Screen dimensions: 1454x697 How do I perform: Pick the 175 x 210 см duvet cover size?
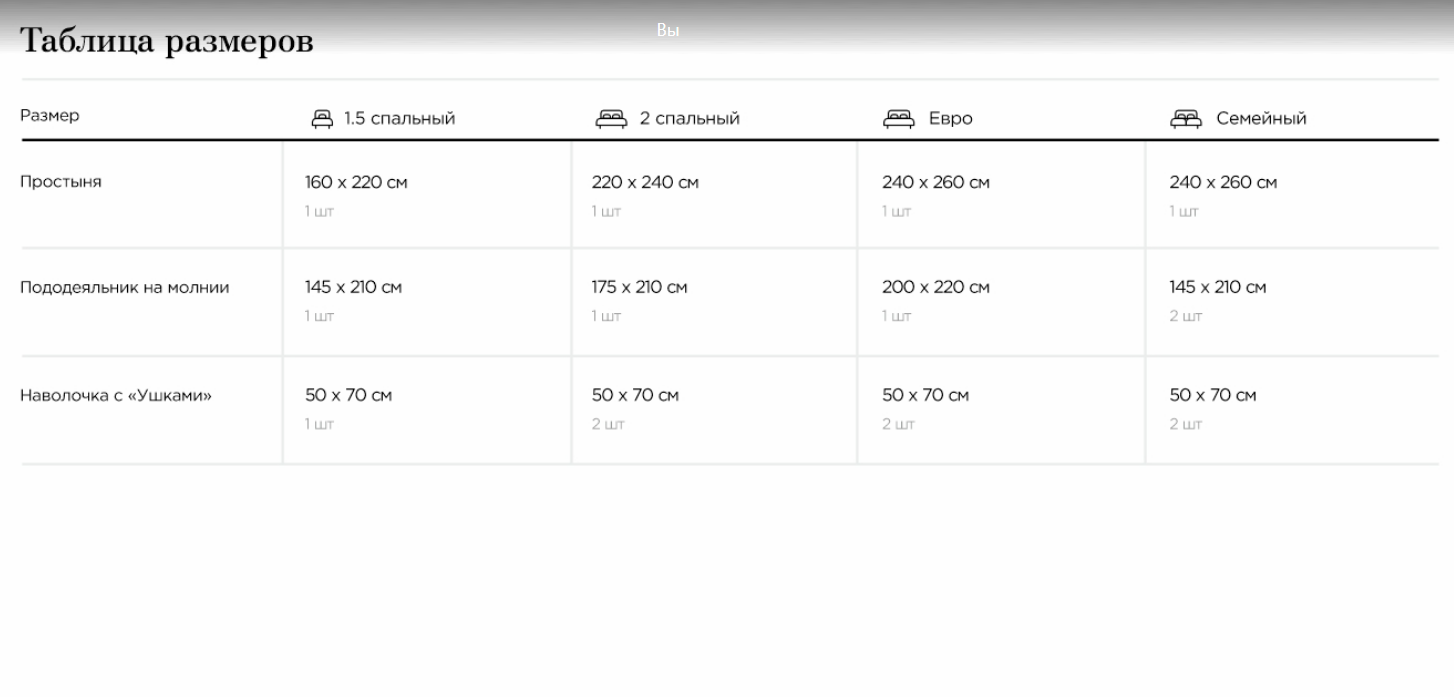click(639, 288)
